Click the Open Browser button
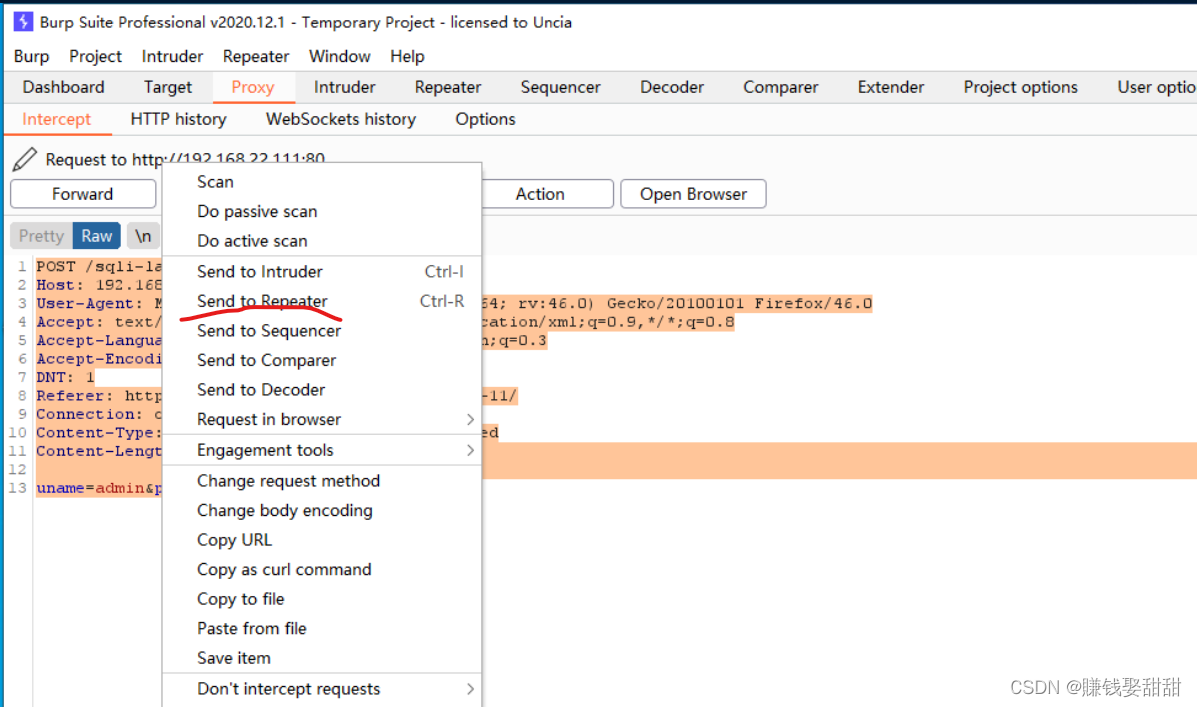Screen dimensions: 1197x707 coord(693,194)
